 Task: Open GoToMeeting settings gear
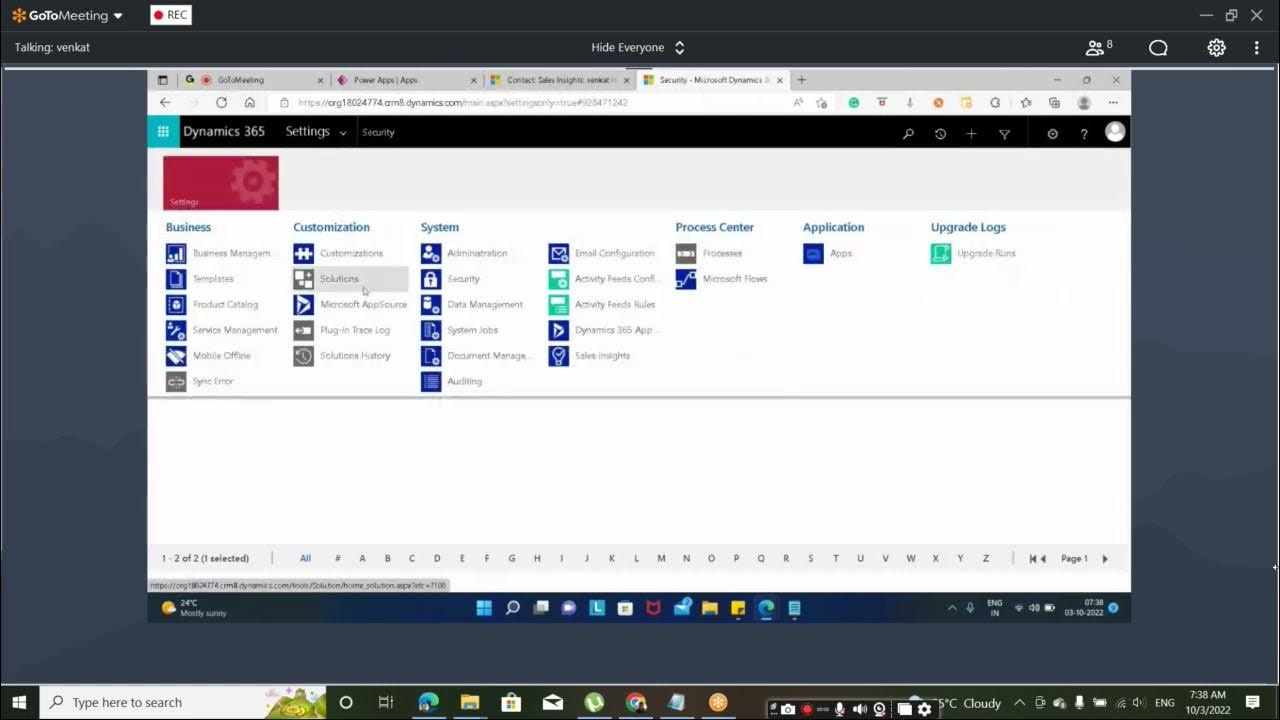(1216, 48)
